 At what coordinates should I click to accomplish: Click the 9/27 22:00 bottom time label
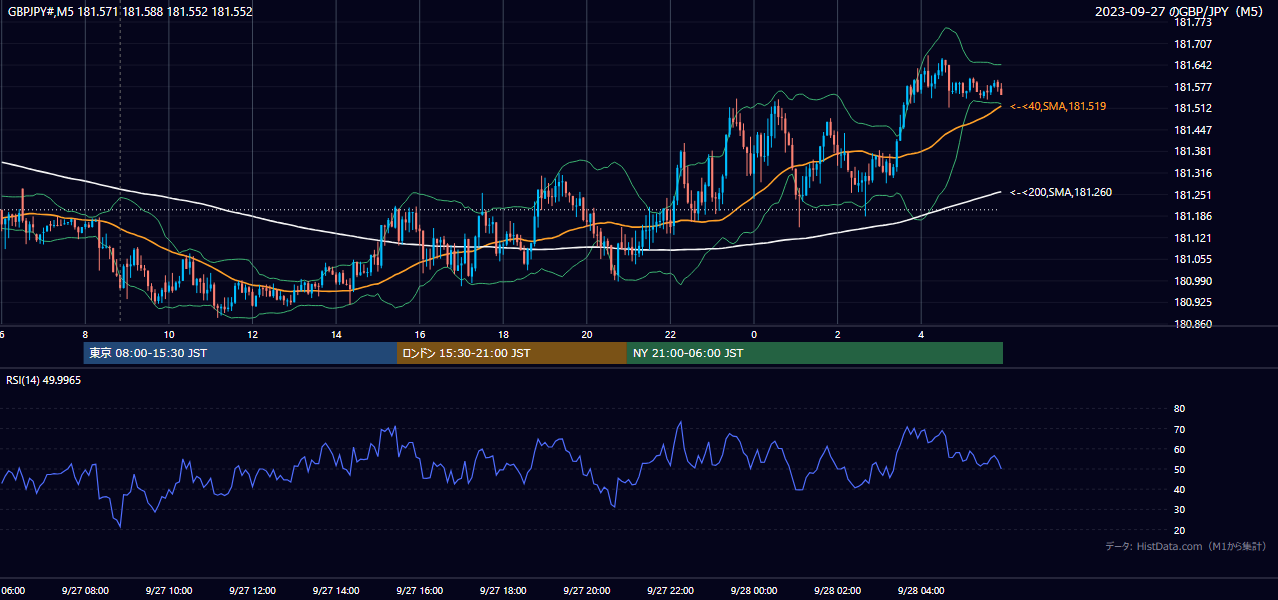[x=670, y=591]
